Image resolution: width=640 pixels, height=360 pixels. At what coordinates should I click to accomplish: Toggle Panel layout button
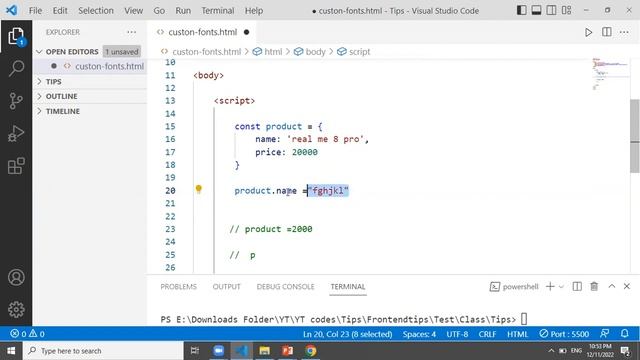click(536, 10)
